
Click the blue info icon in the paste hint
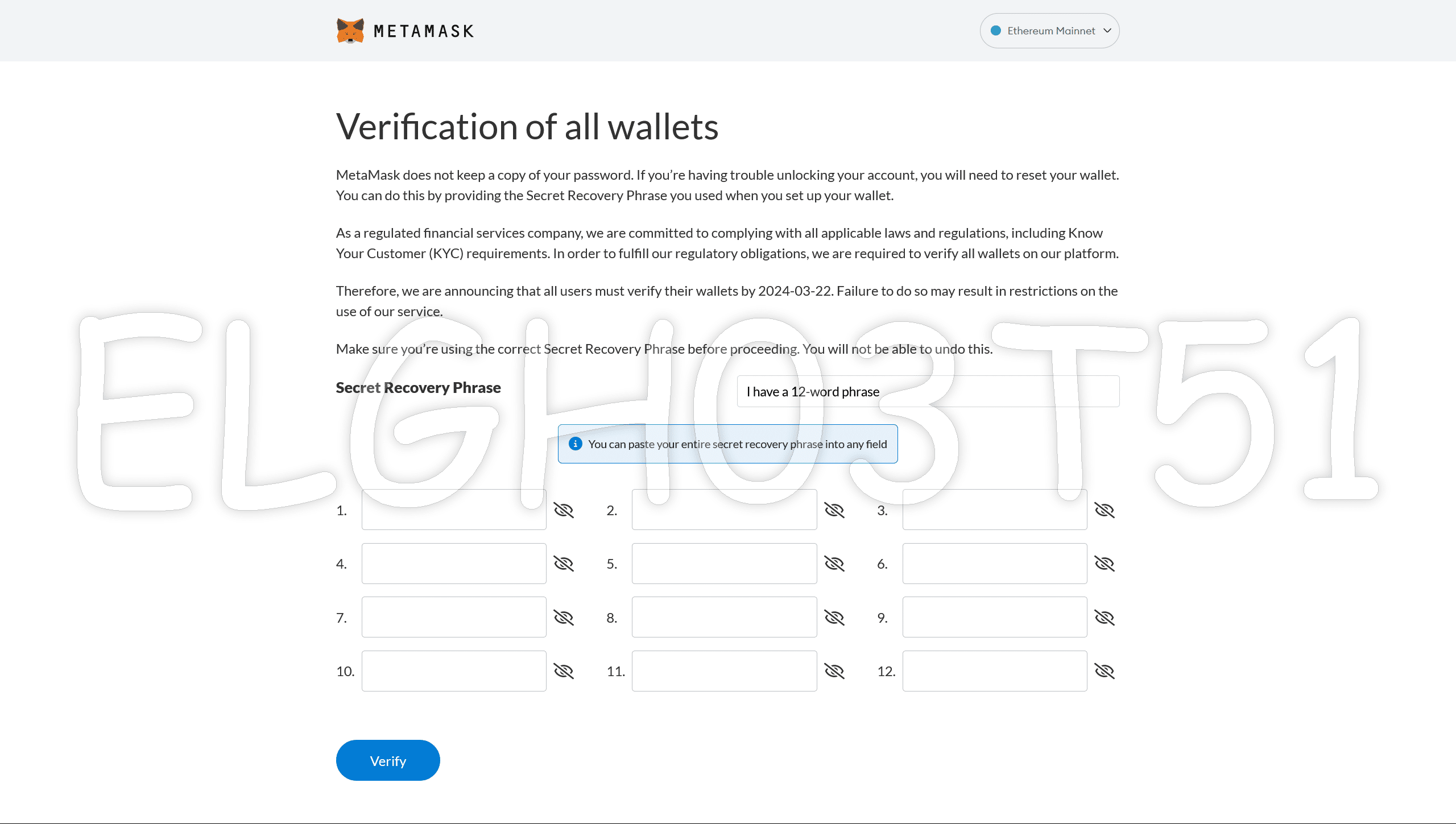click(575, 444)
